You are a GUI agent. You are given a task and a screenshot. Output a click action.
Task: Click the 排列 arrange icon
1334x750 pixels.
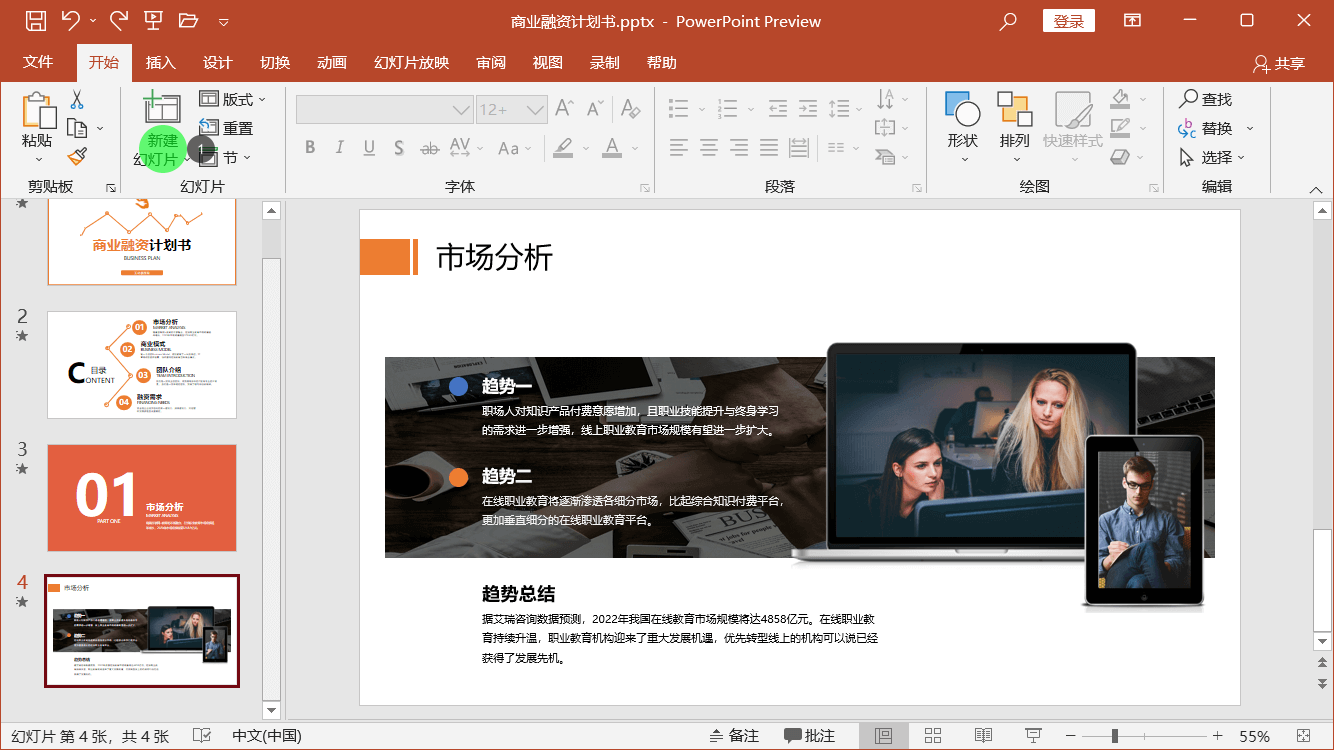coord(1014,109)
